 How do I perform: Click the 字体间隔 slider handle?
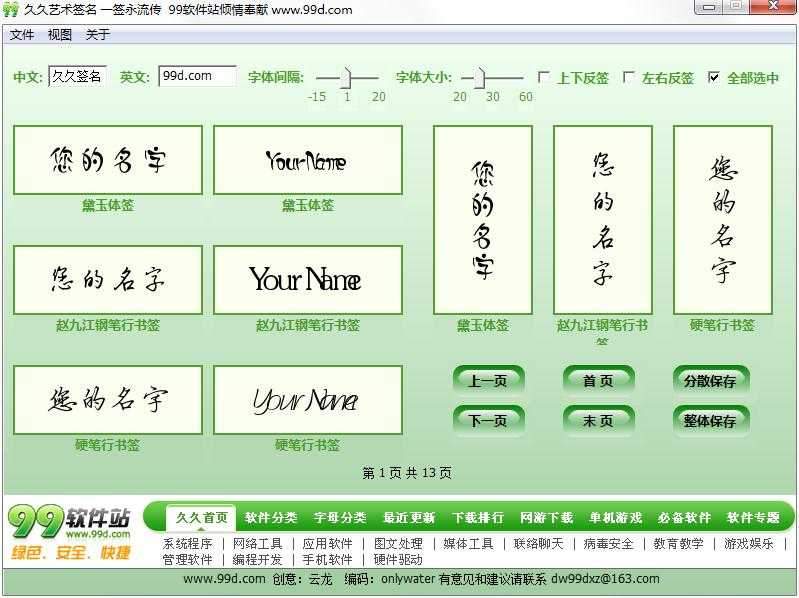tap(347, 78)
